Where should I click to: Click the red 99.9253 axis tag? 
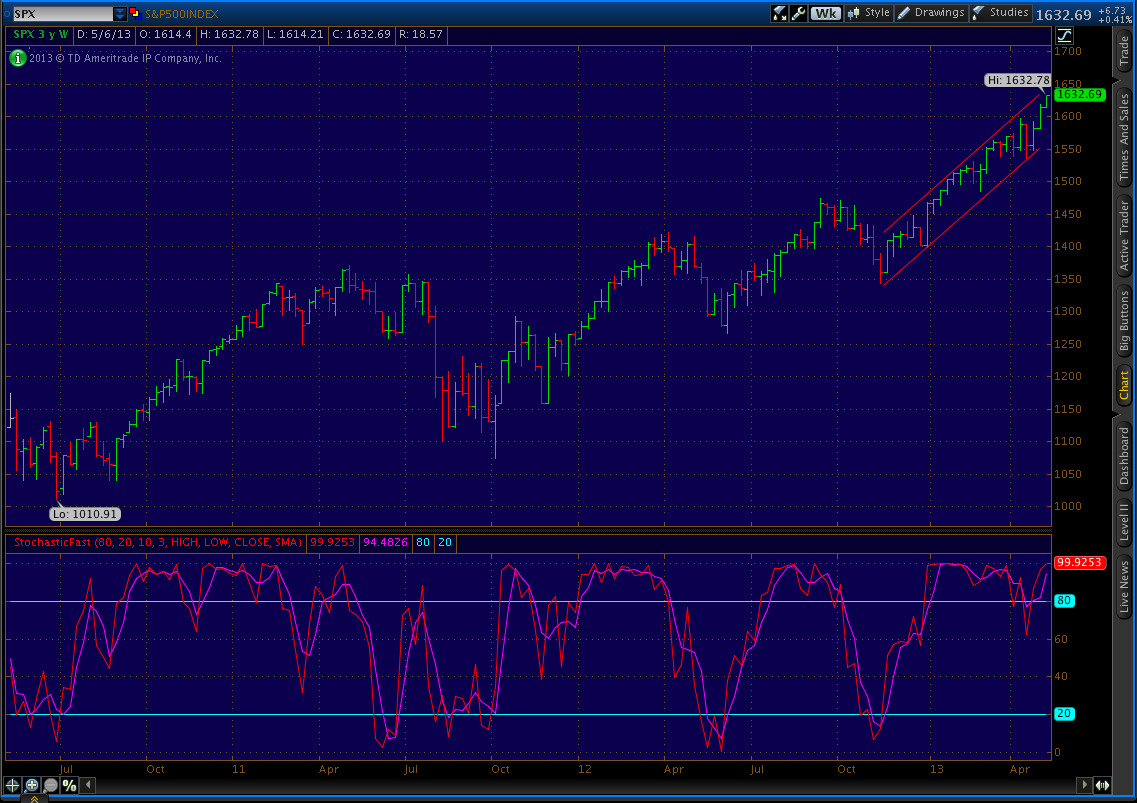pos(1080,562)
